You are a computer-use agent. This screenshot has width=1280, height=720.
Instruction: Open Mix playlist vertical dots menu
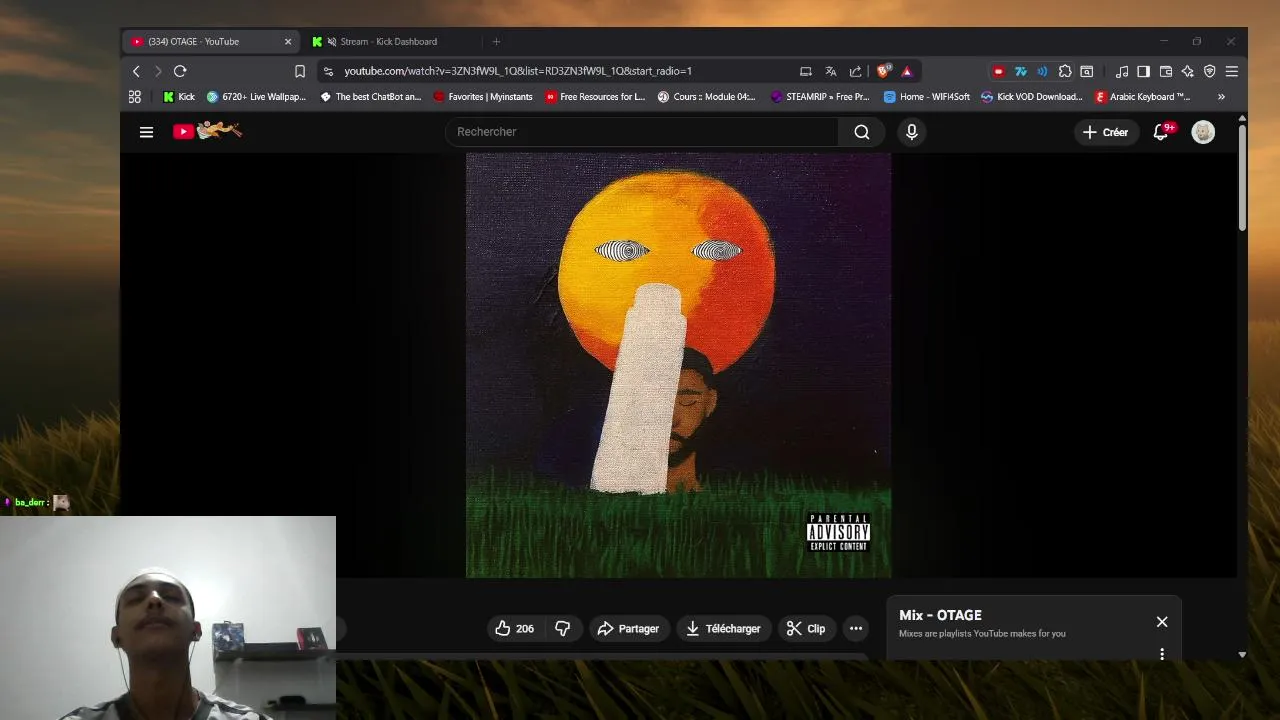coord(1162,654)
